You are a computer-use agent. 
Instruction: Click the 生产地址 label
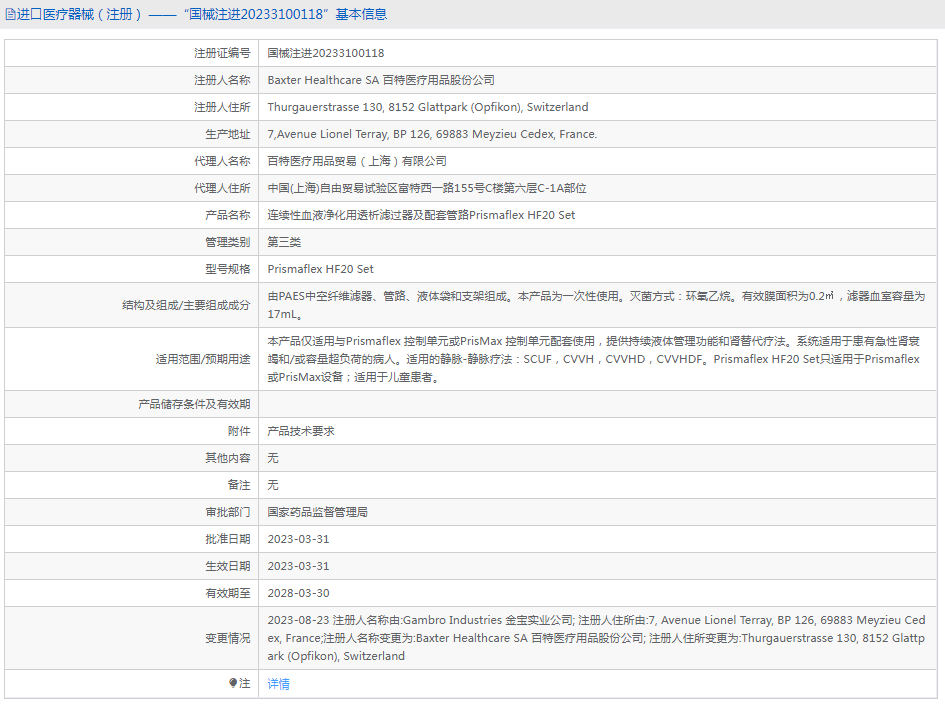click(228, 134)
